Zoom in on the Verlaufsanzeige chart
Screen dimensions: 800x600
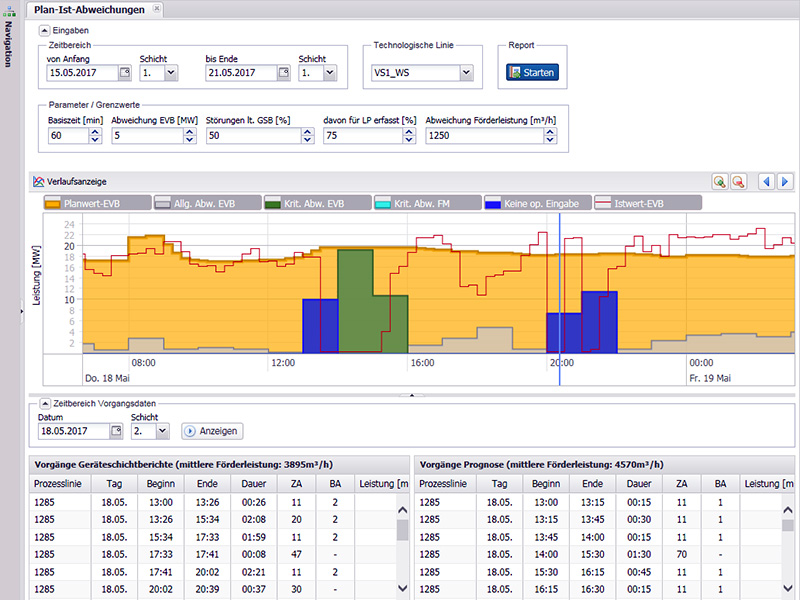coord(720,182)
